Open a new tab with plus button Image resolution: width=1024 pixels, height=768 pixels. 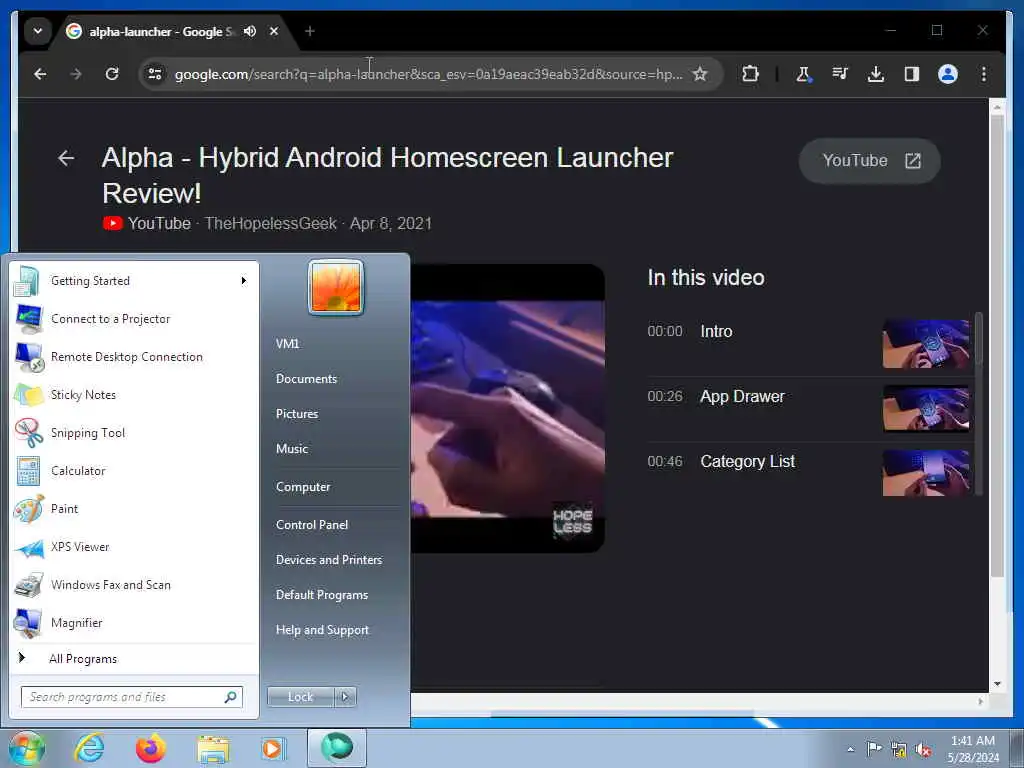310,31
